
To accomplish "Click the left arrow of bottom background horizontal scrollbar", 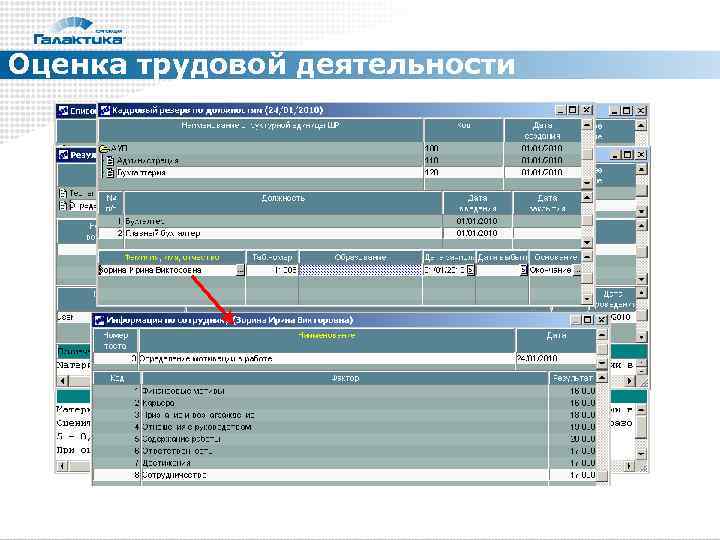I will point(63,466).
